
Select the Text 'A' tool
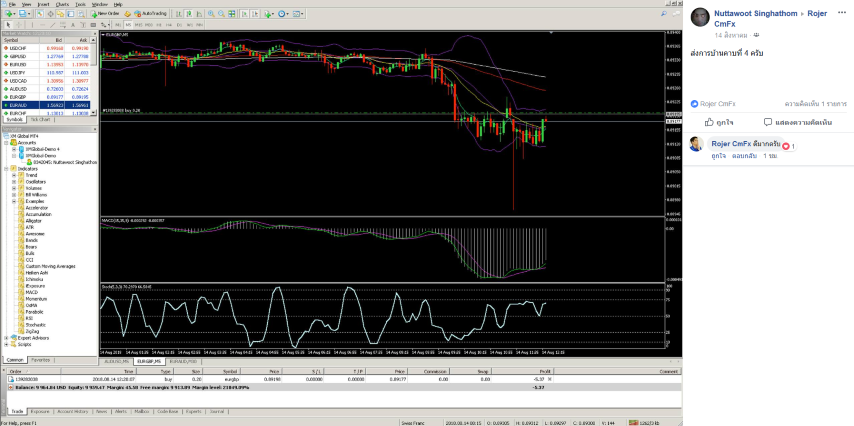tap(73, 25)
